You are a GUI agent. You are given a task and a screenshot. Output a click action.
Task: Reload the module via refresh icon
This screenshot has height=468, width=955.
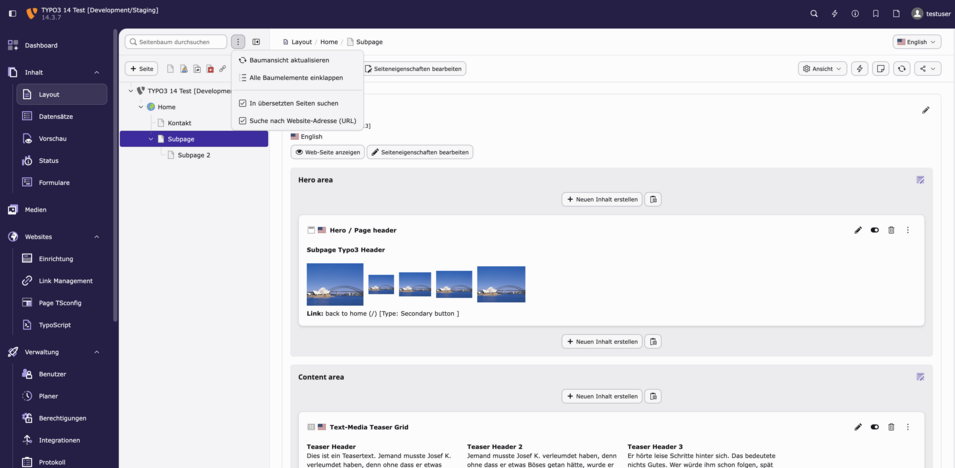(901, 69)
